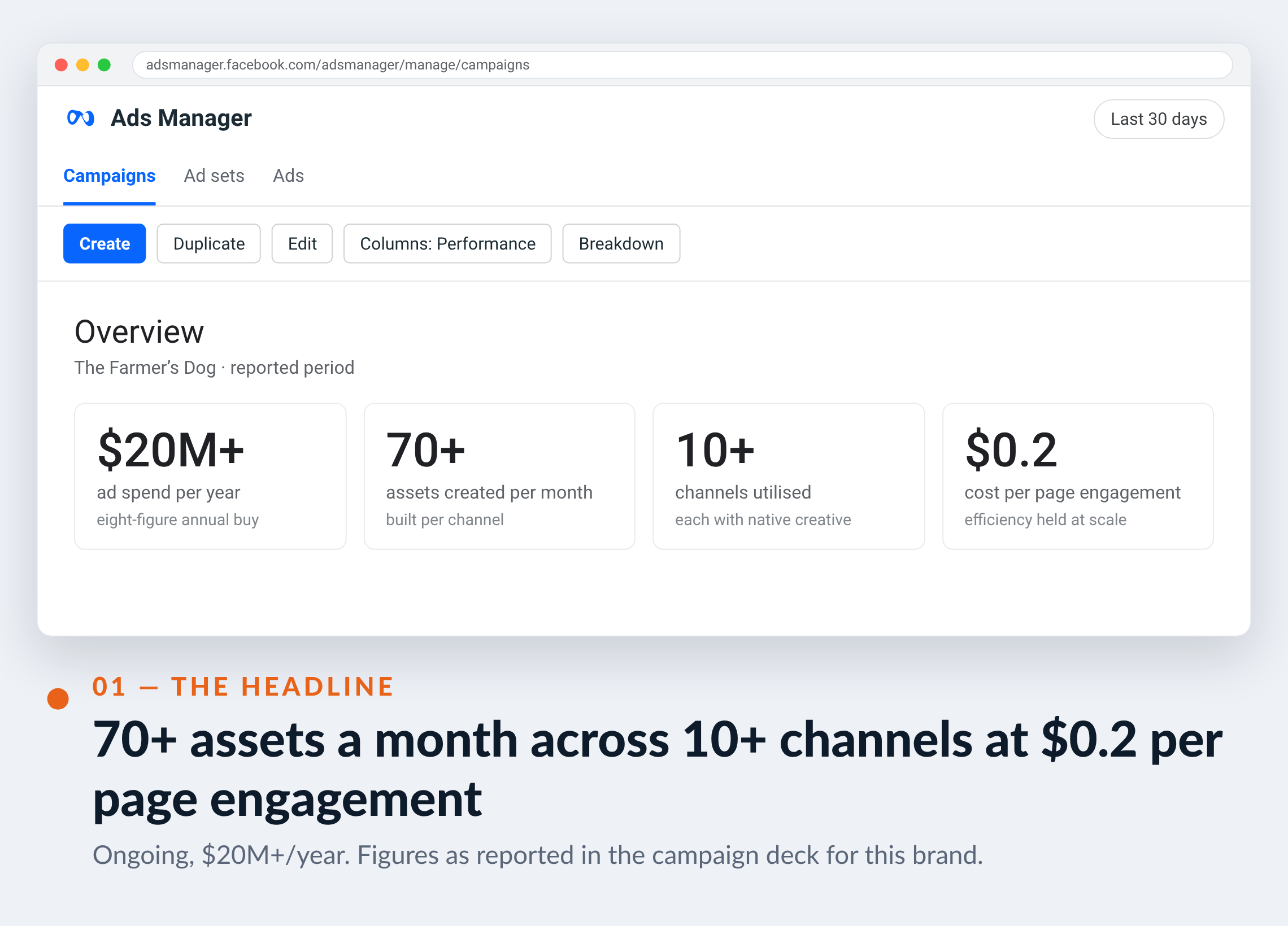1288x926 pixels.
Task: Open the Last 30 days date range
Action: [1159, 119]
